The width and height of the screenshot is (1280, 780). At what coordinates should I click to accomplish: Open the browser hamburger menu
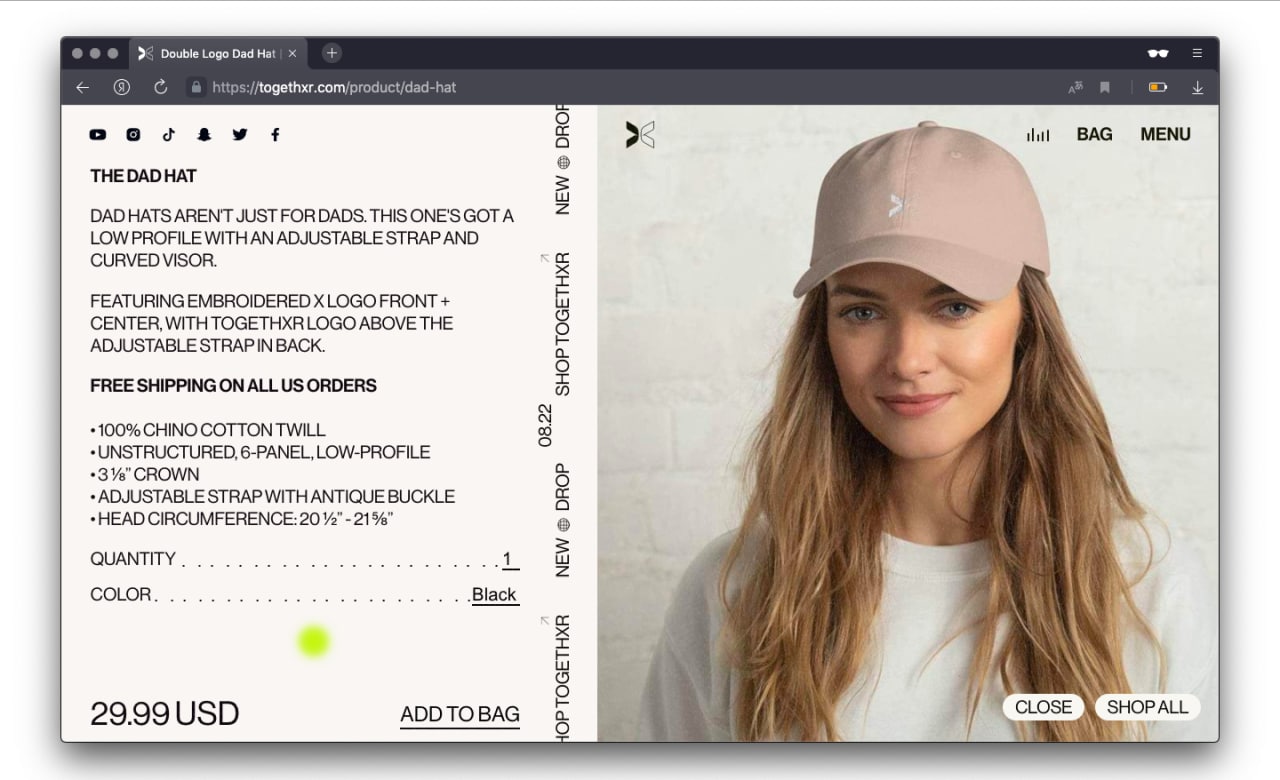1197,53
